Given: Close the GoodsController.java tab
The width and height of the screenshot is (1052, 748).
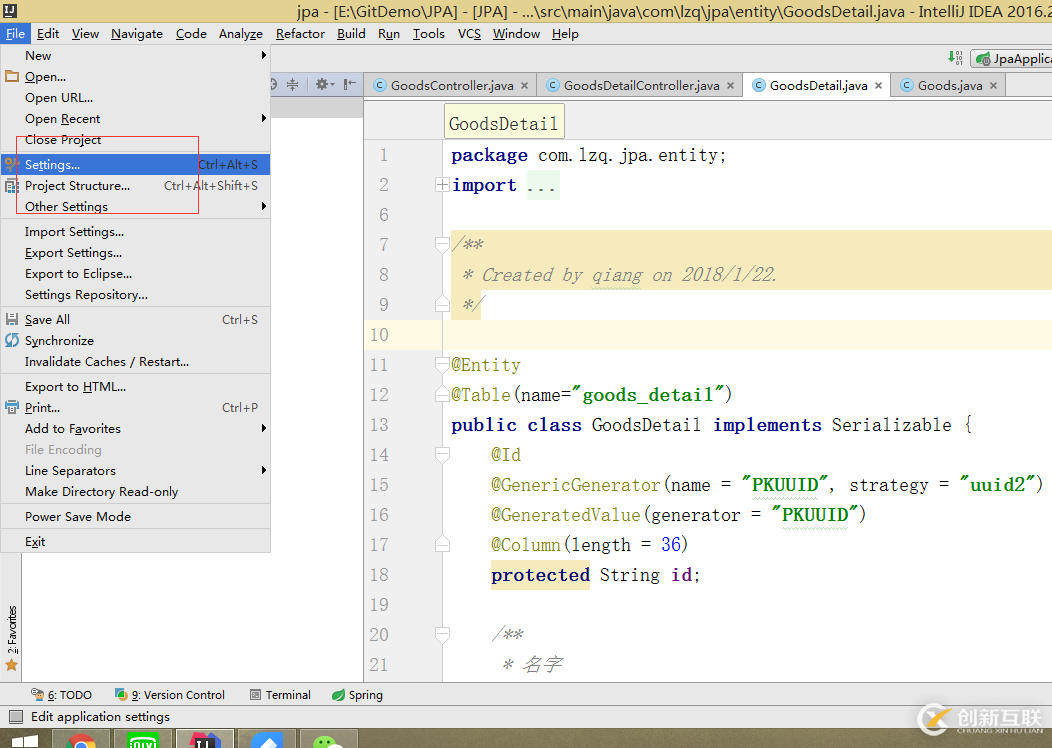Looking at the screenshot, I should point(525,85).
